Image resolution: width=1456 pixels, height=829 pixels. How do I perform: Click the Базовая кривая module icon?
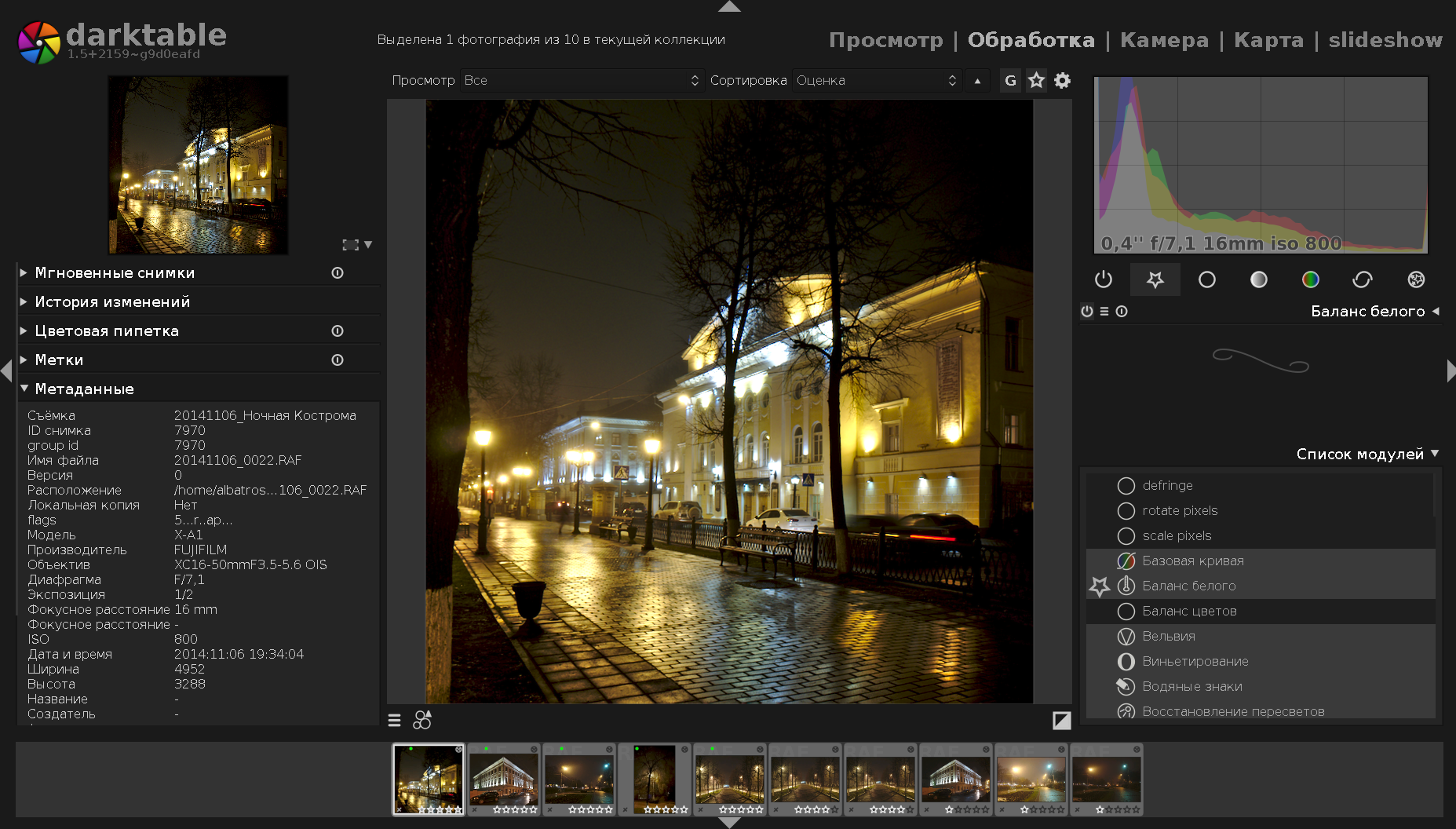(x=1126, y=561)
